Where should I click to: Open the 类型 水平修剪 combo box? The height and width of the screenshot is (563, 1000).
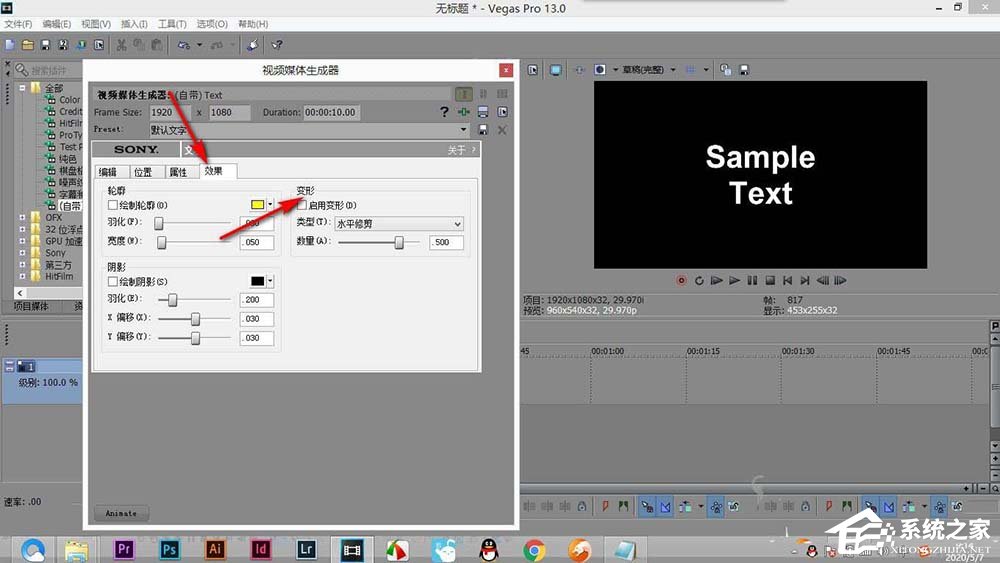[399, 224]
